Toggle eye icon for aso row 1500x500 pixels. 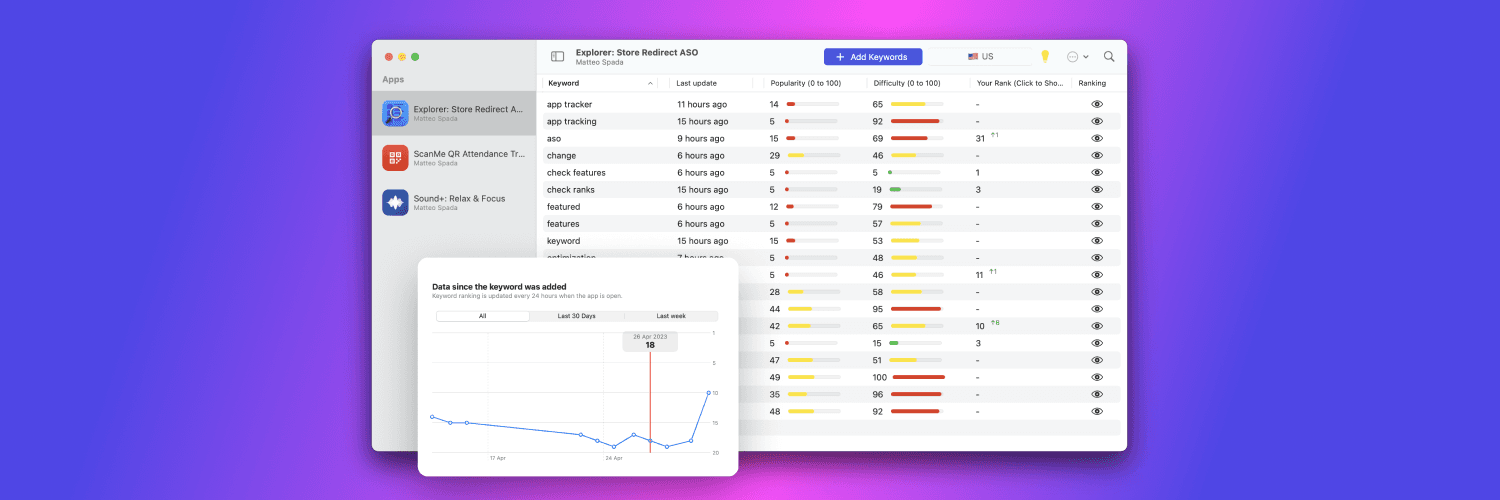point(1097,138)
